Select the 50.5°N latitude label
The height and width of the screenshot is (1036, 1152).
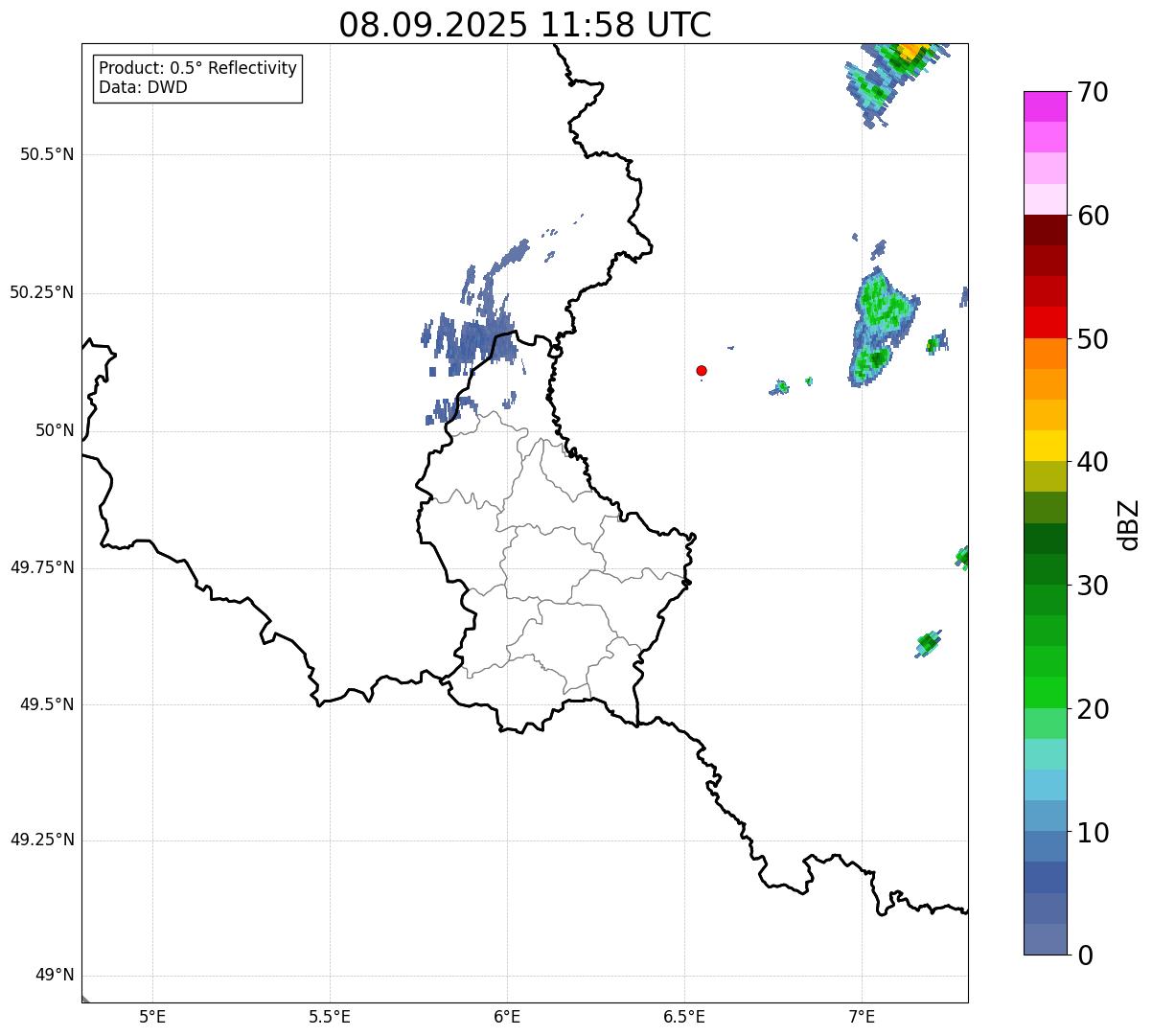(47, 154)
